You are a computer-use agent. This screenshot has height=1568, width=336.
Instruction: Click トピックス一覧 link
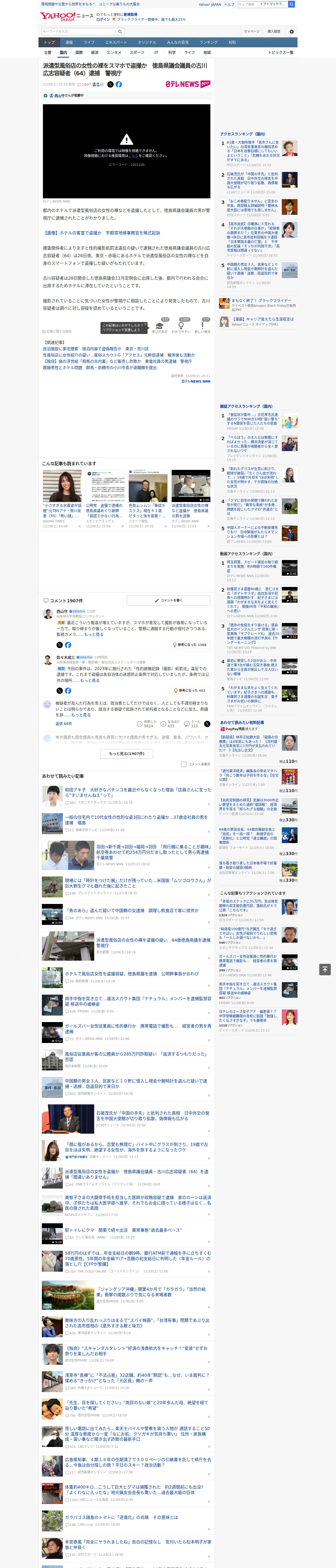[281, 52]
